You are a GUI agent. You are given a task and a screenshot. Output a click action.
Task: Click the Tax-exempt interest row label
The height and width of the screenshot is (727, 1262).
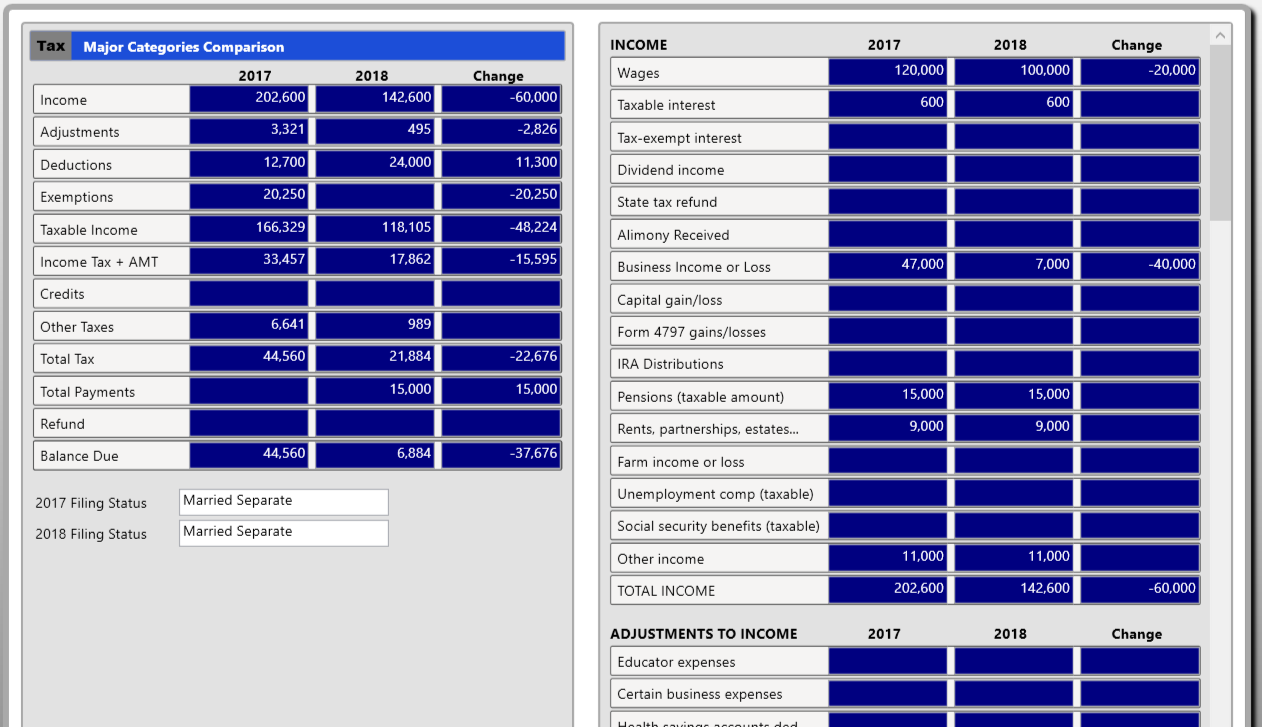(x=679, y=138)
